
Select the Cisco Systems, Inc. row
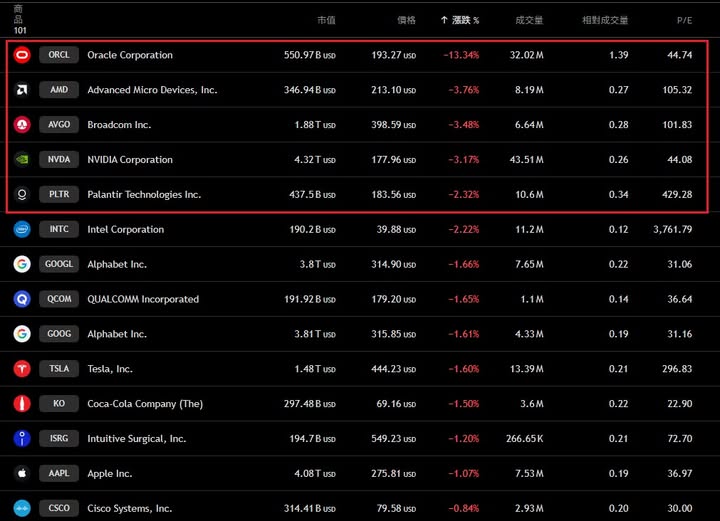click(x=360, y=508)
